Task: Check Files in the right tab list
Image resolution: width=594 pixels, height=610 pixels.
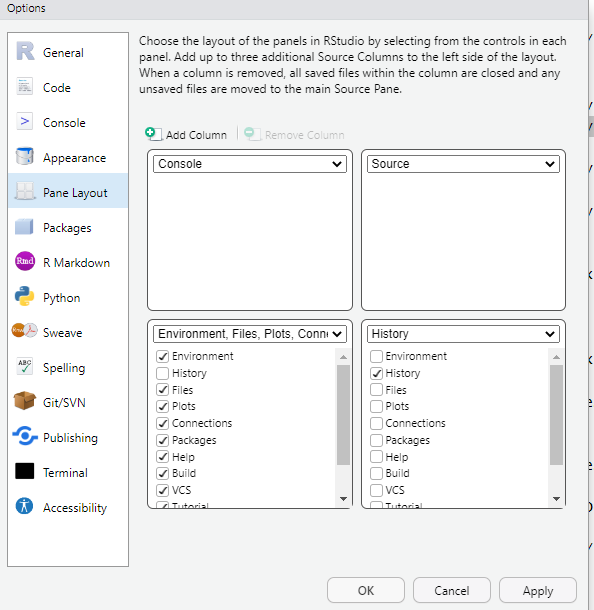Action: click(x=376, y=390)
